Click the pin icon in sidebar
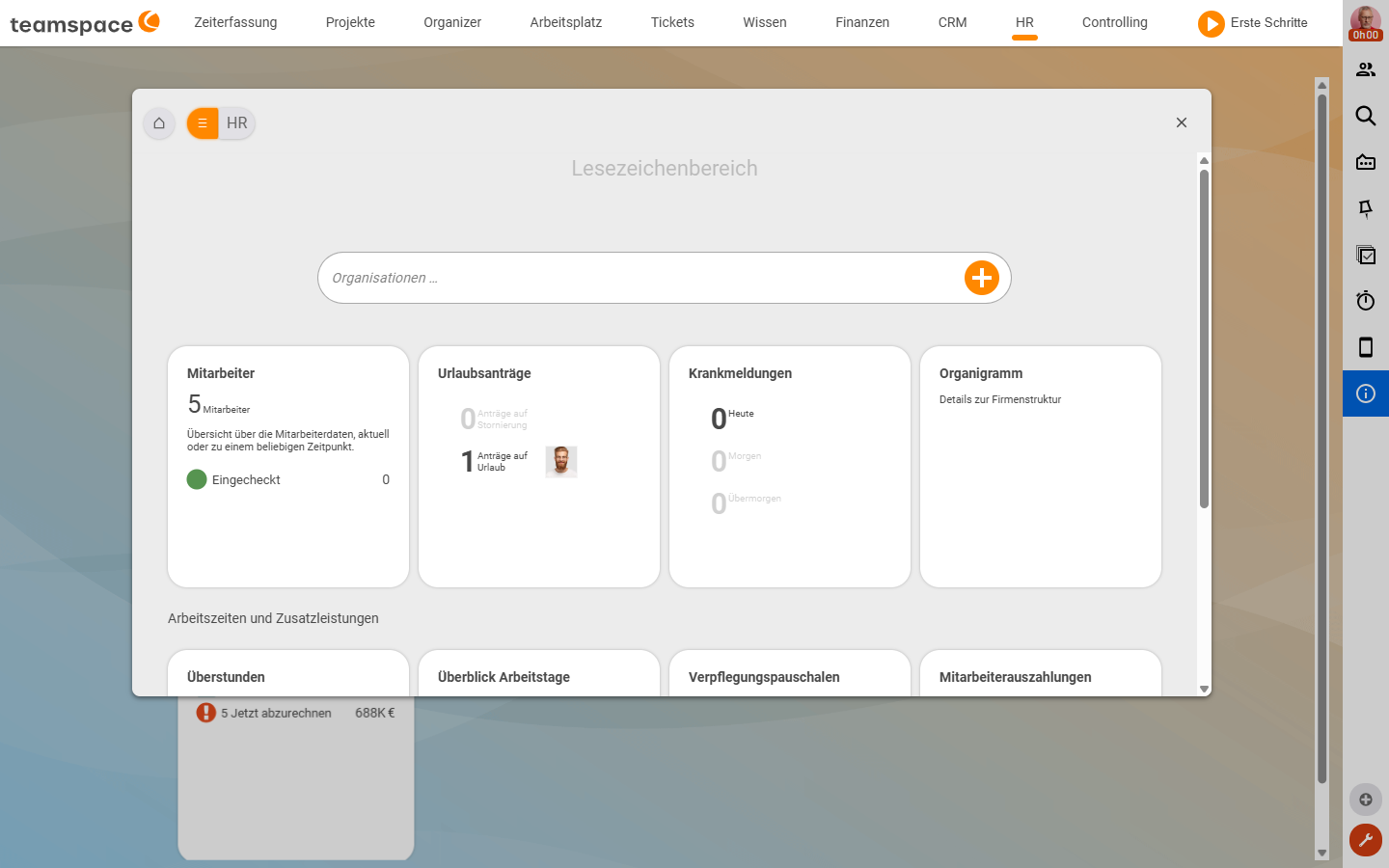This screenshot has width=1389, height=868. (1366, 208)
